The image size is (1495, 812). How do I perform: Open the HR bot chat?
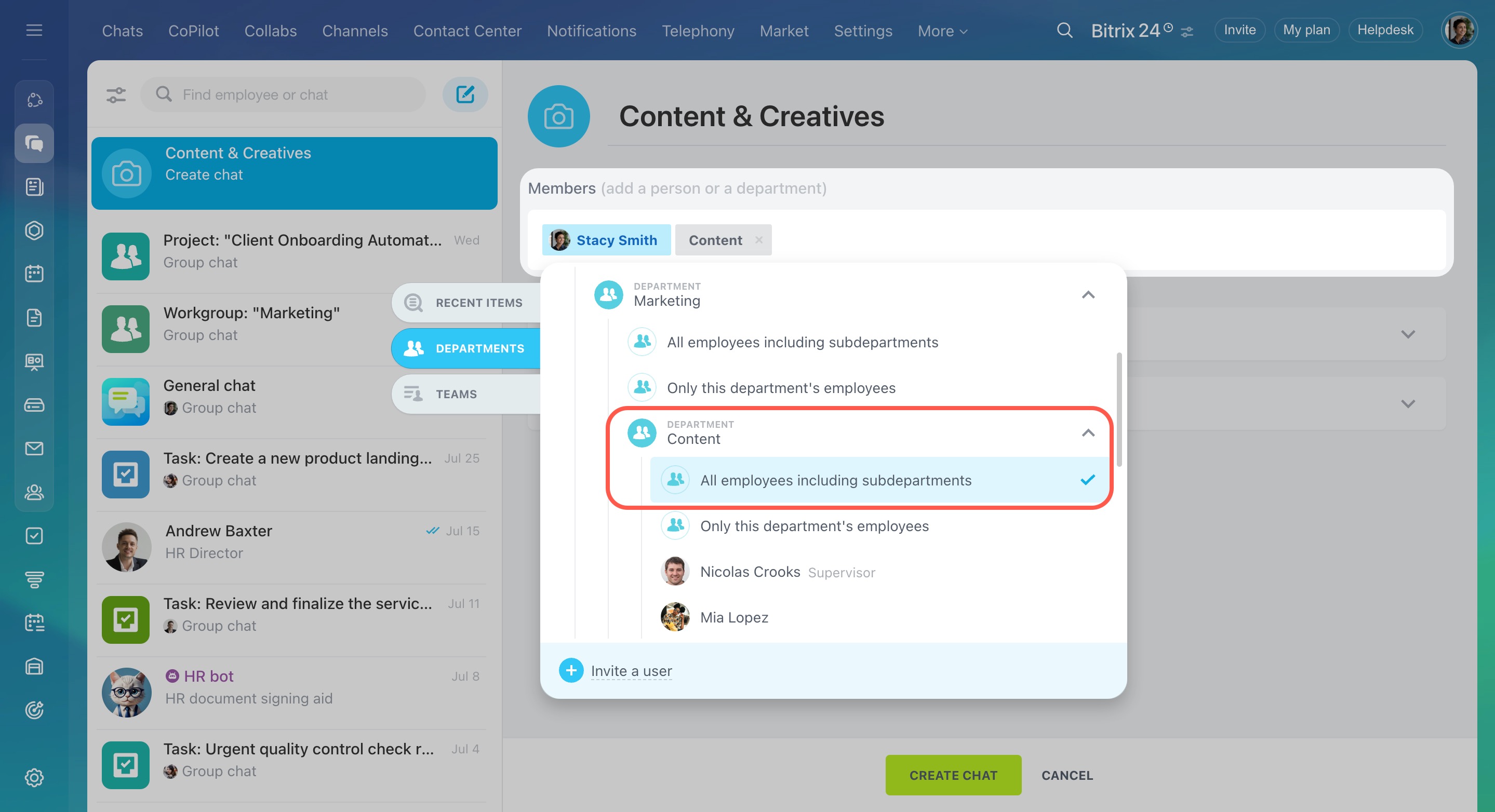293,693
